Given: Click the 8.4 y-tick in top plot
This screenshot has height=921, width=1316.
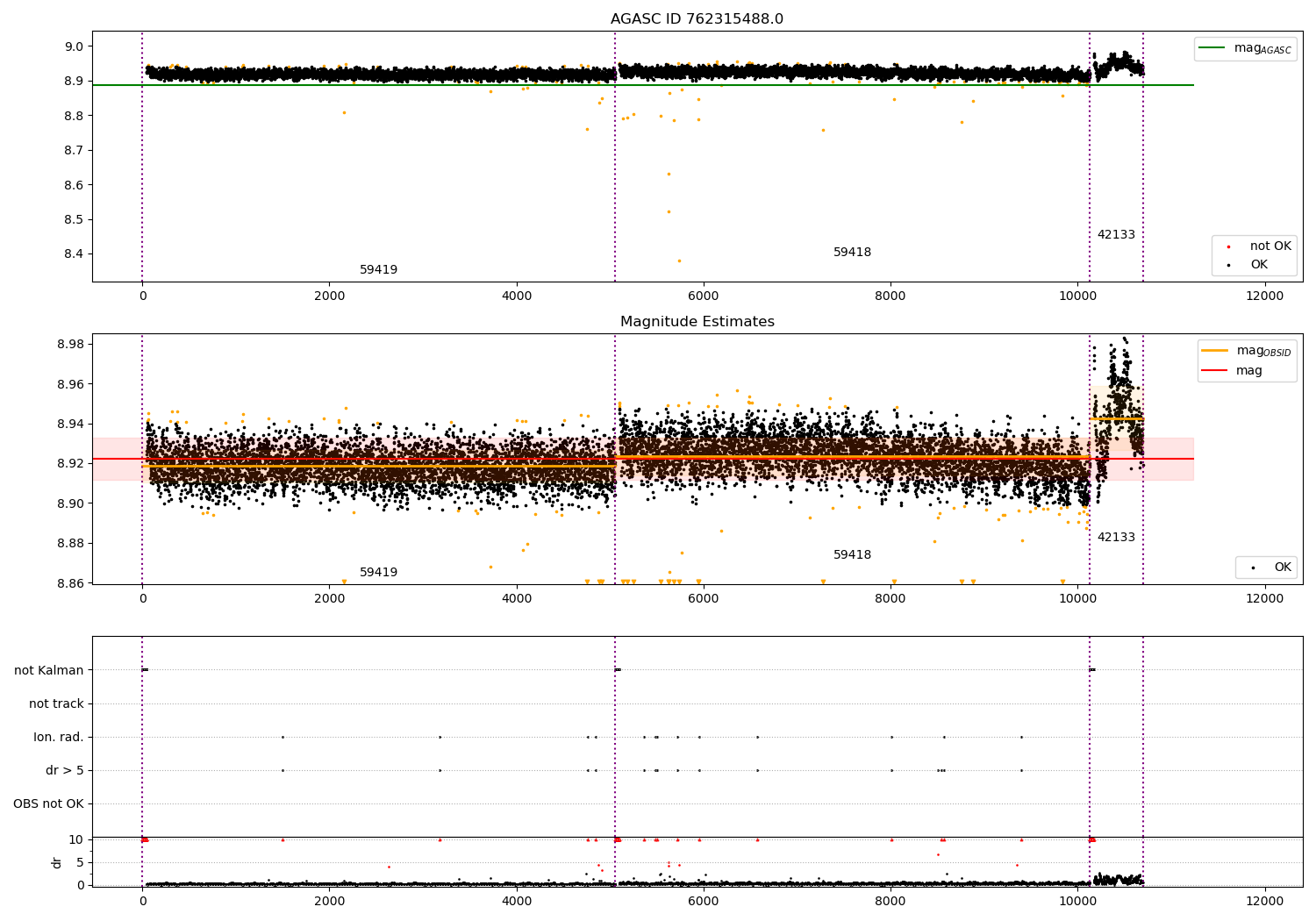Looking at the screenshot, I should (x=74, y=254).
